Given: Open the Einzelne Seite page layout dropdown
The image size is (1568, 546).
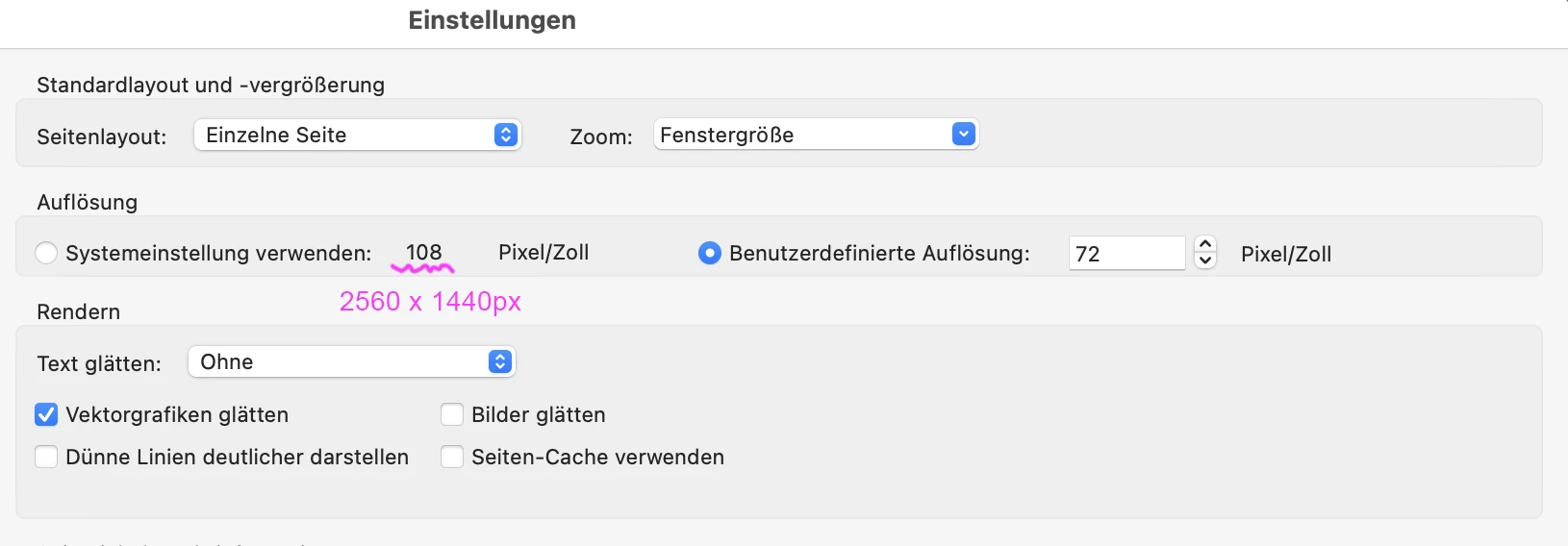Looking at the screenshot, I should [346, 135].
